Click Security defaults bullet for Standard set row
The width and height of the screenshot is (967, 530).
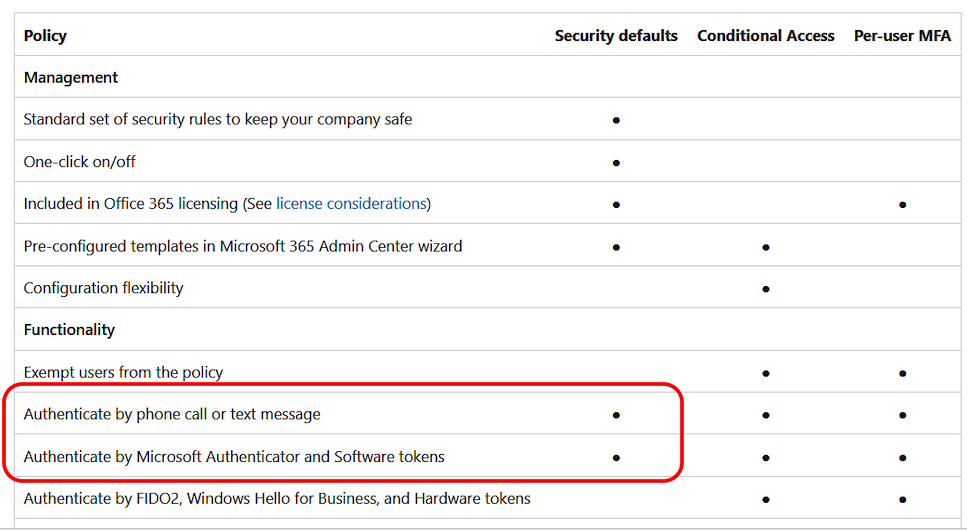(x=616, y=120)
